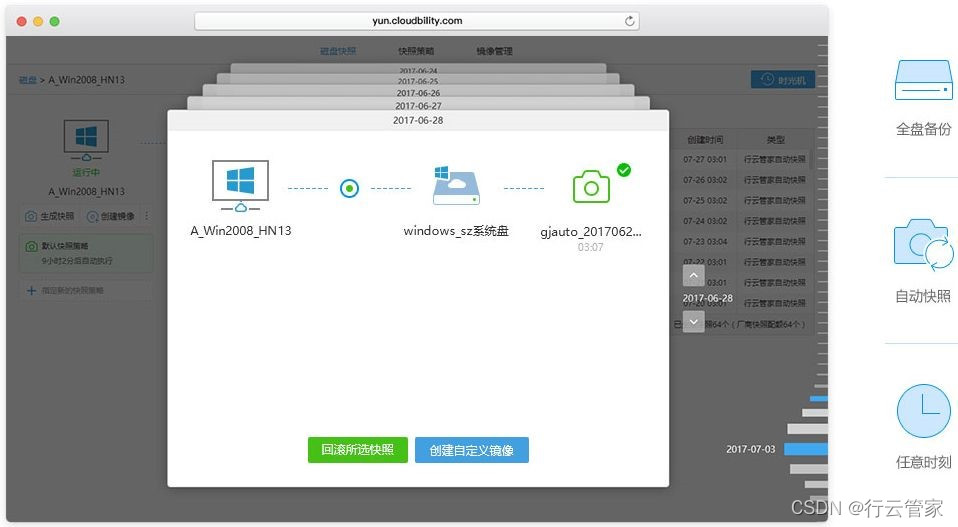Click the windows_sz系统盘 label

click(456, 231)
